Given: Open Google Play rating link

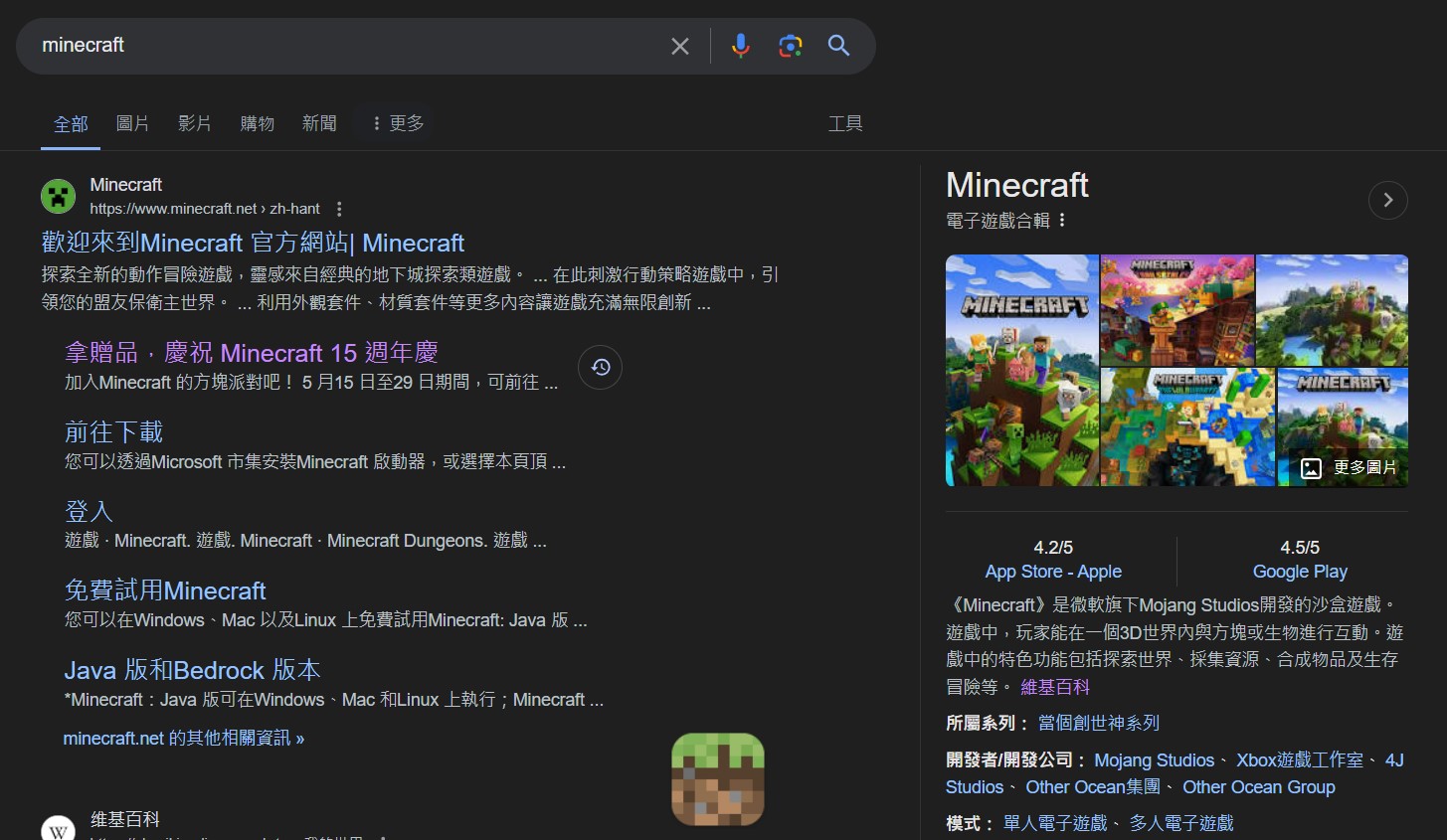Looking at the screenshot, I should point(1300,572).
